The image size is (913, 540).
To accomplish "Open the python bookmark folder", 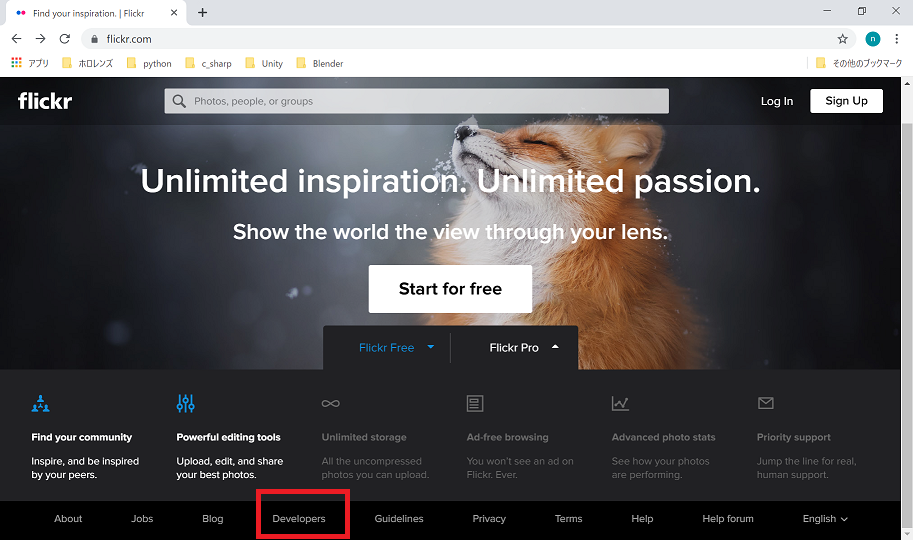I will [149, 63].
